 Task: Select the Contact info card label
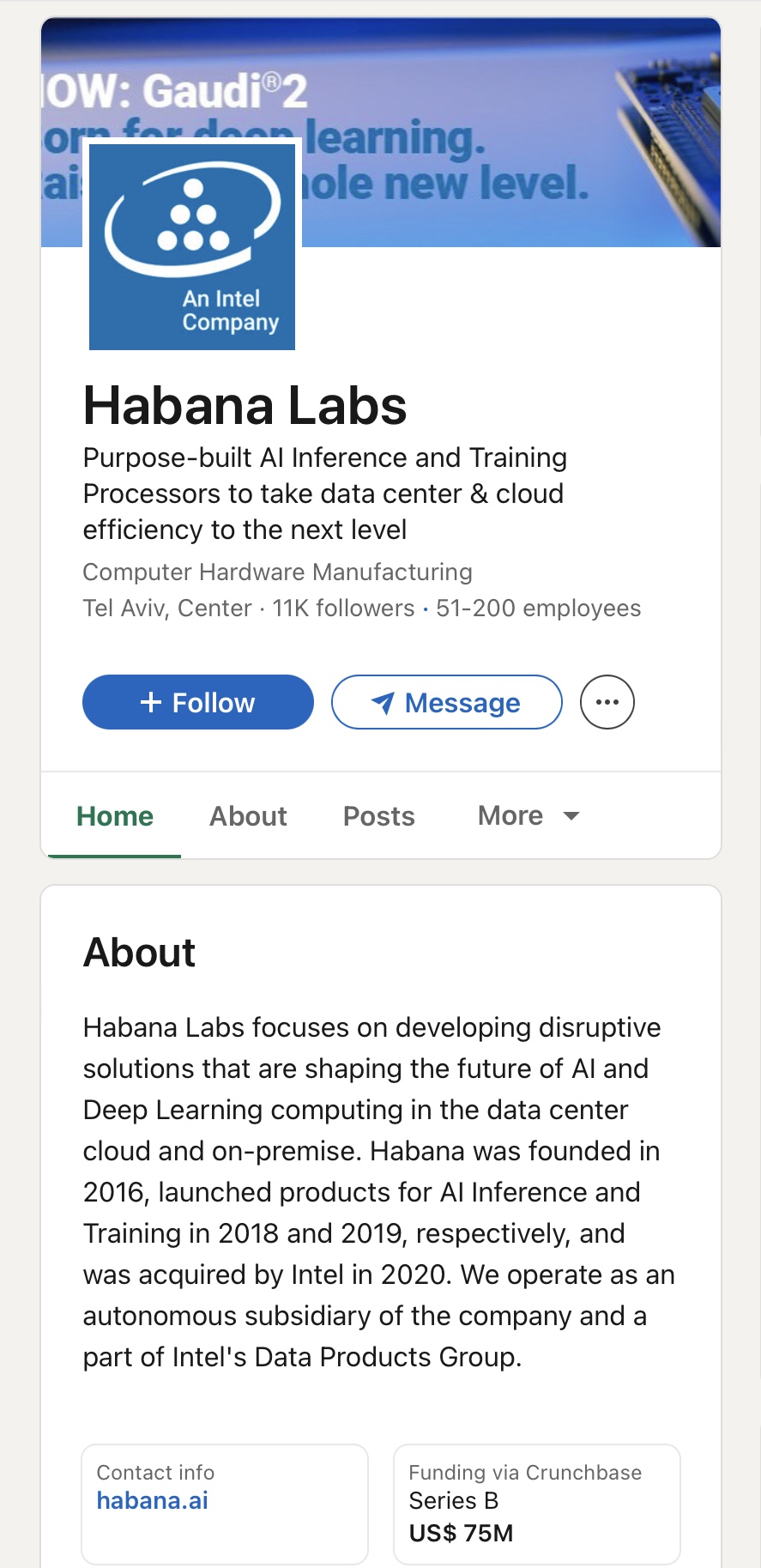pos(155,1473)
